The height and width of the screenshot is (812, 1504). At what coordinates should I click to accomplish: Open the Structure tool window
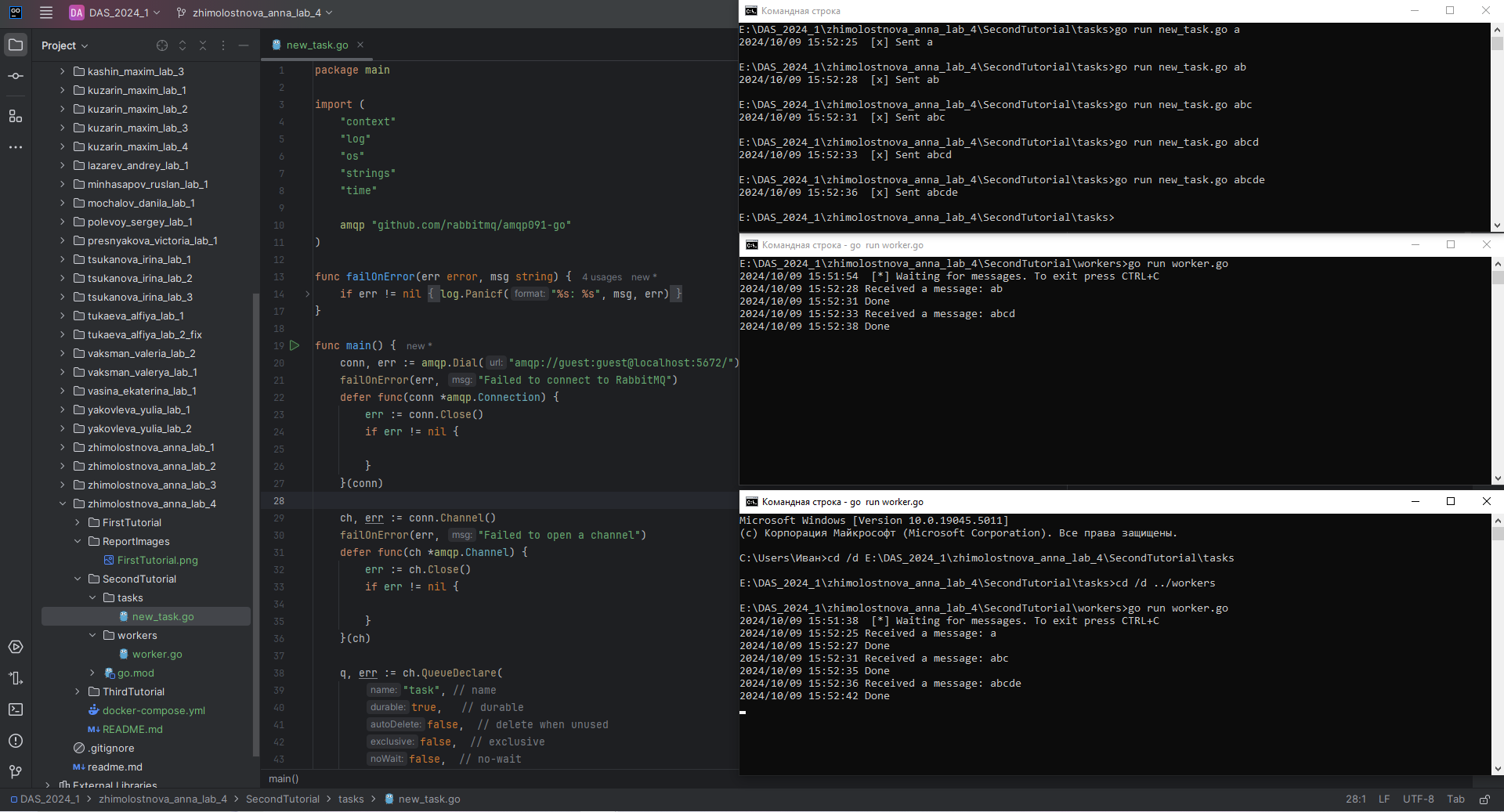point(16,116)
